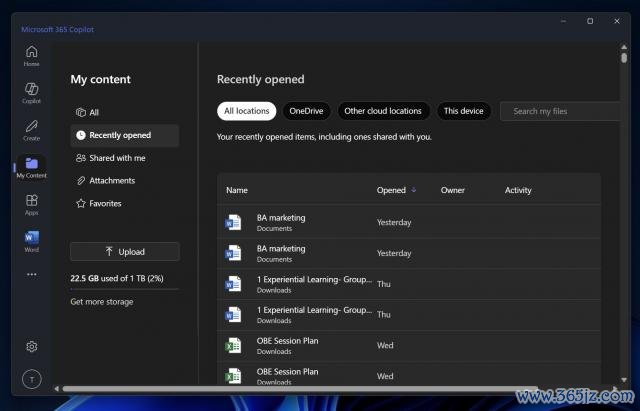Sort by Name column header
The width and height of the screenshot is (640, 411).
click(237, 190)
